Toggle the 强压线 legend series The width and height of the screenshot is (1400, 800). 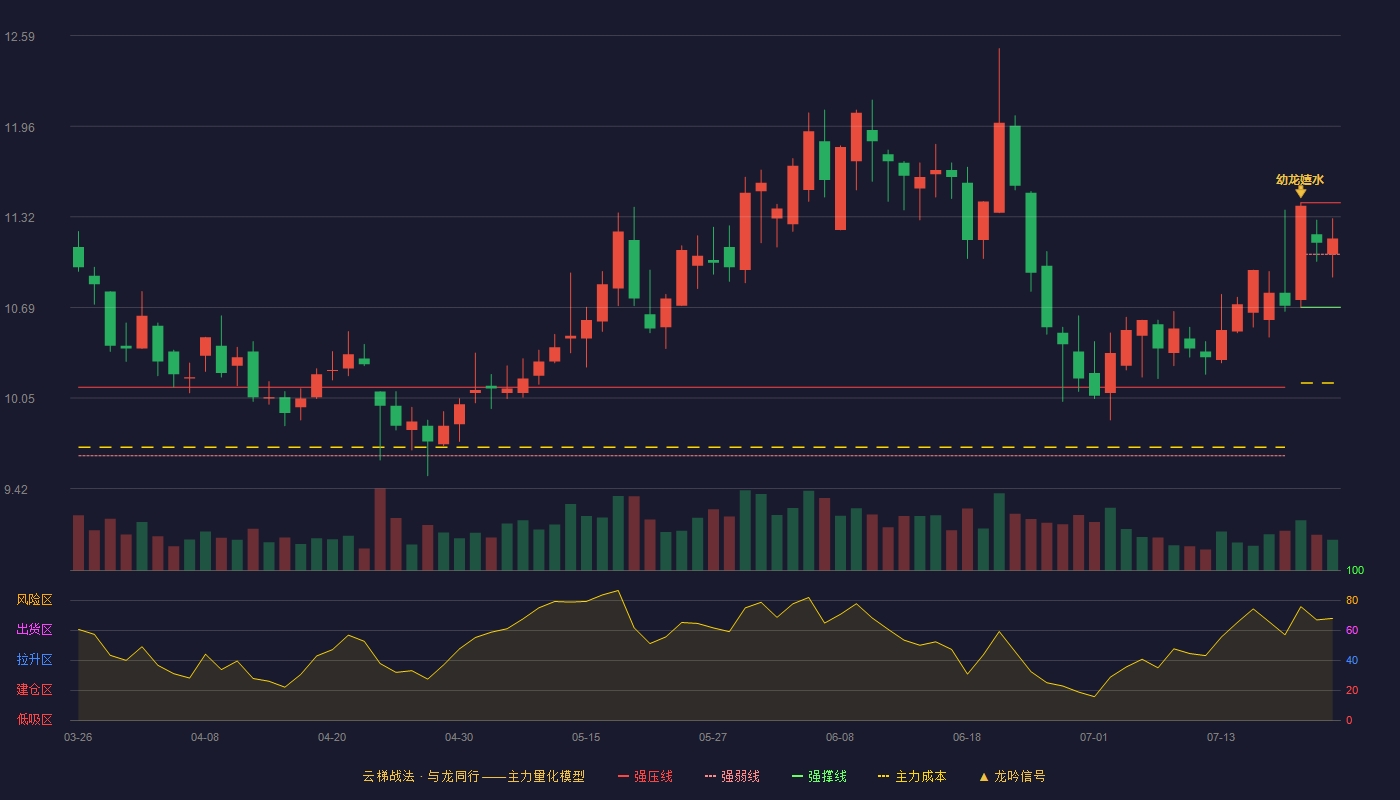(645, 776)
